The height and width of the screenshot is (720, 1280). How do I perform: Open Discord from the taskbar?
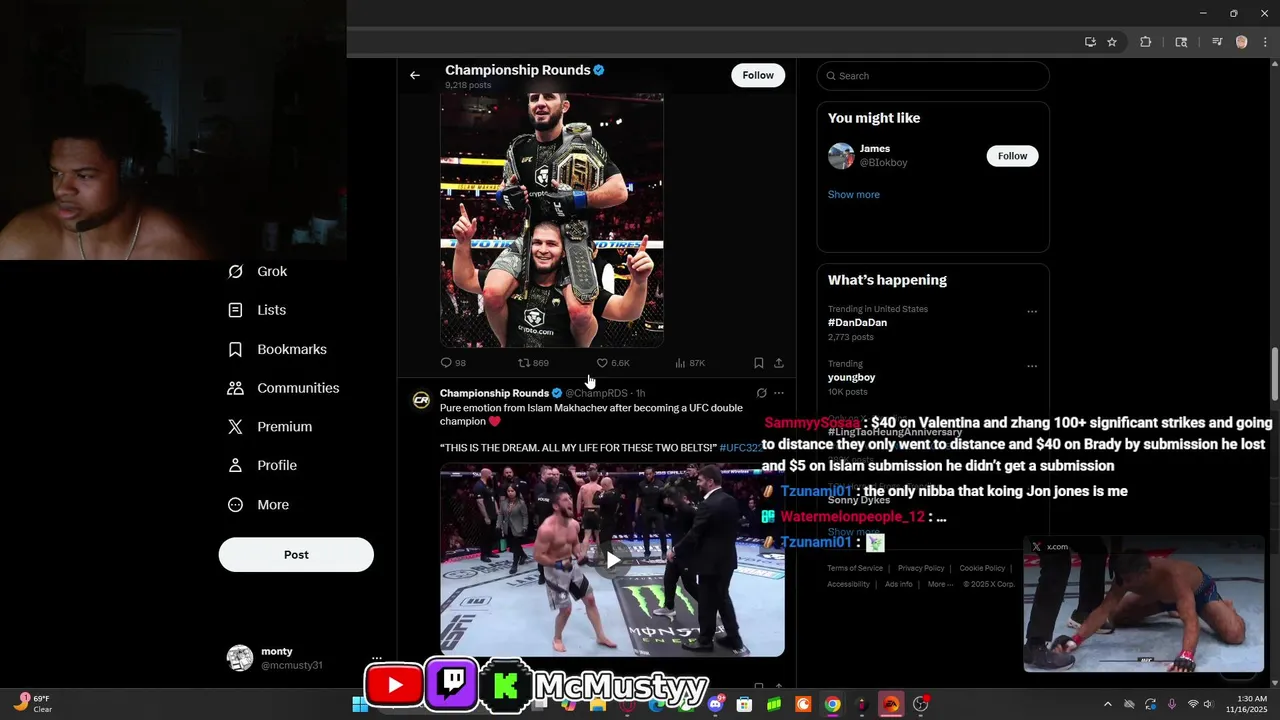pyautogui.click(x=716, y=704)
